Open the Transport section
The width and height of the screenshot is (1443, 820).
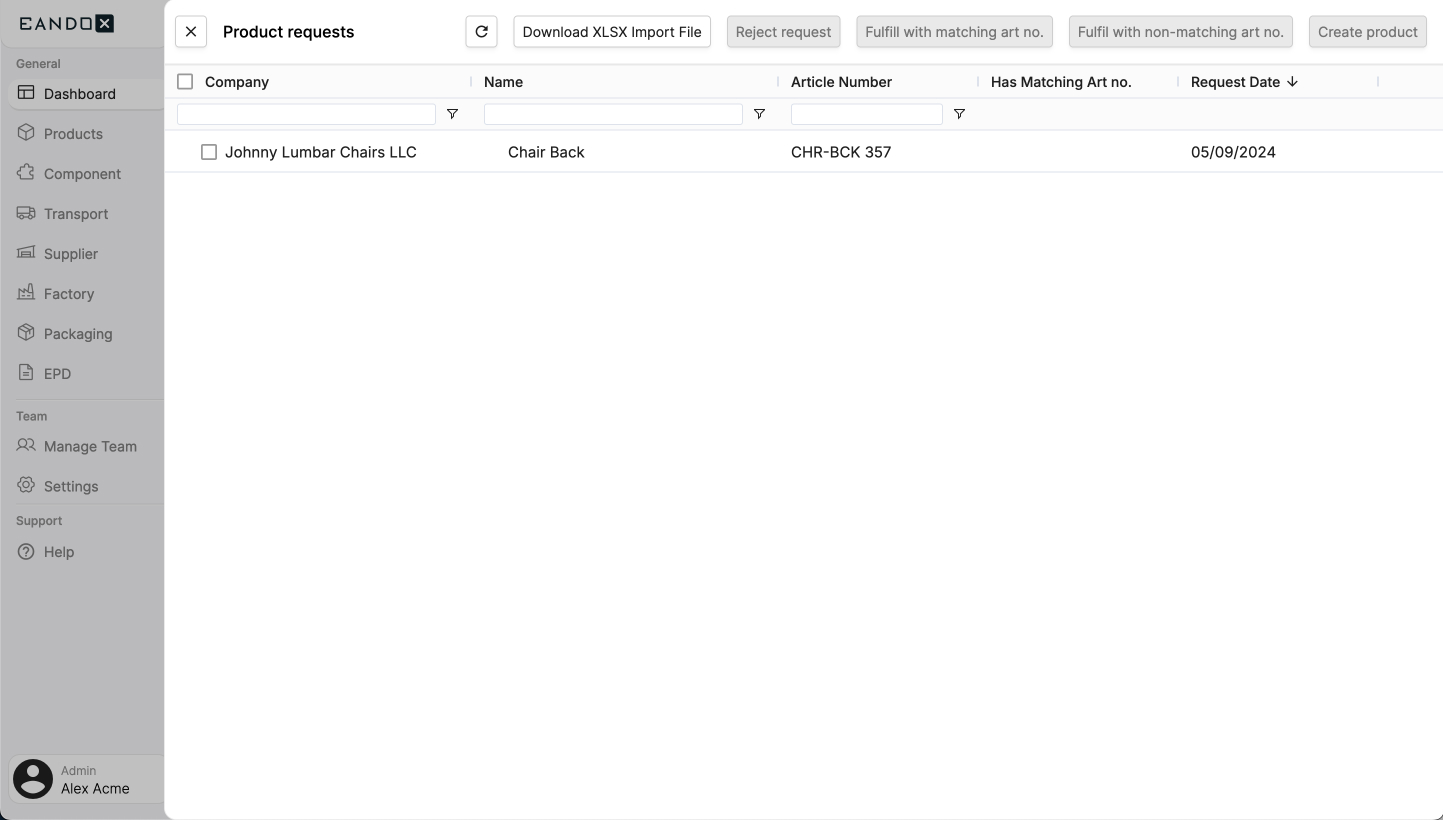click(76, 214)
